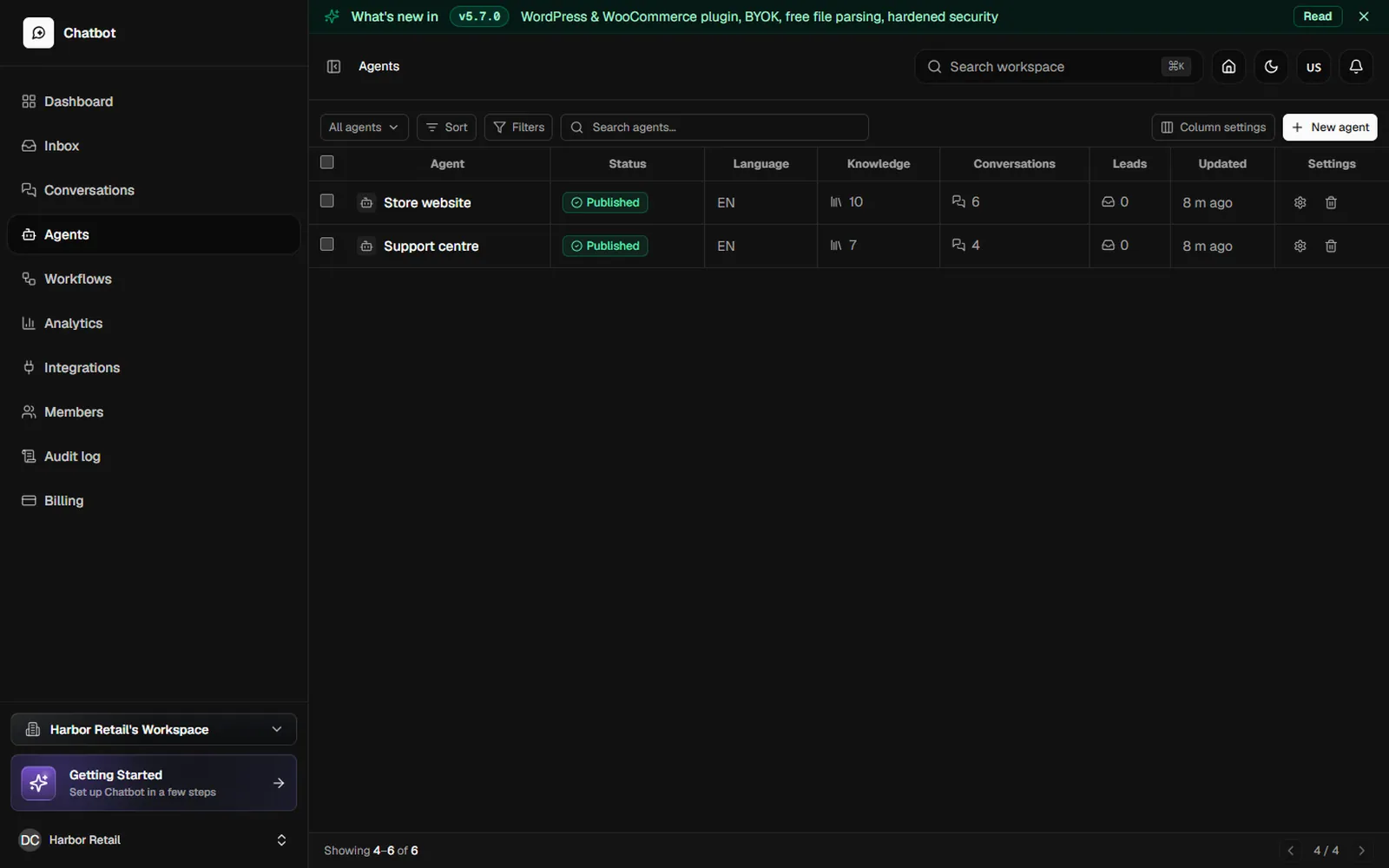Click the Conversations column header
This screenshot has width=1389, height=868.
(1014, 163)
